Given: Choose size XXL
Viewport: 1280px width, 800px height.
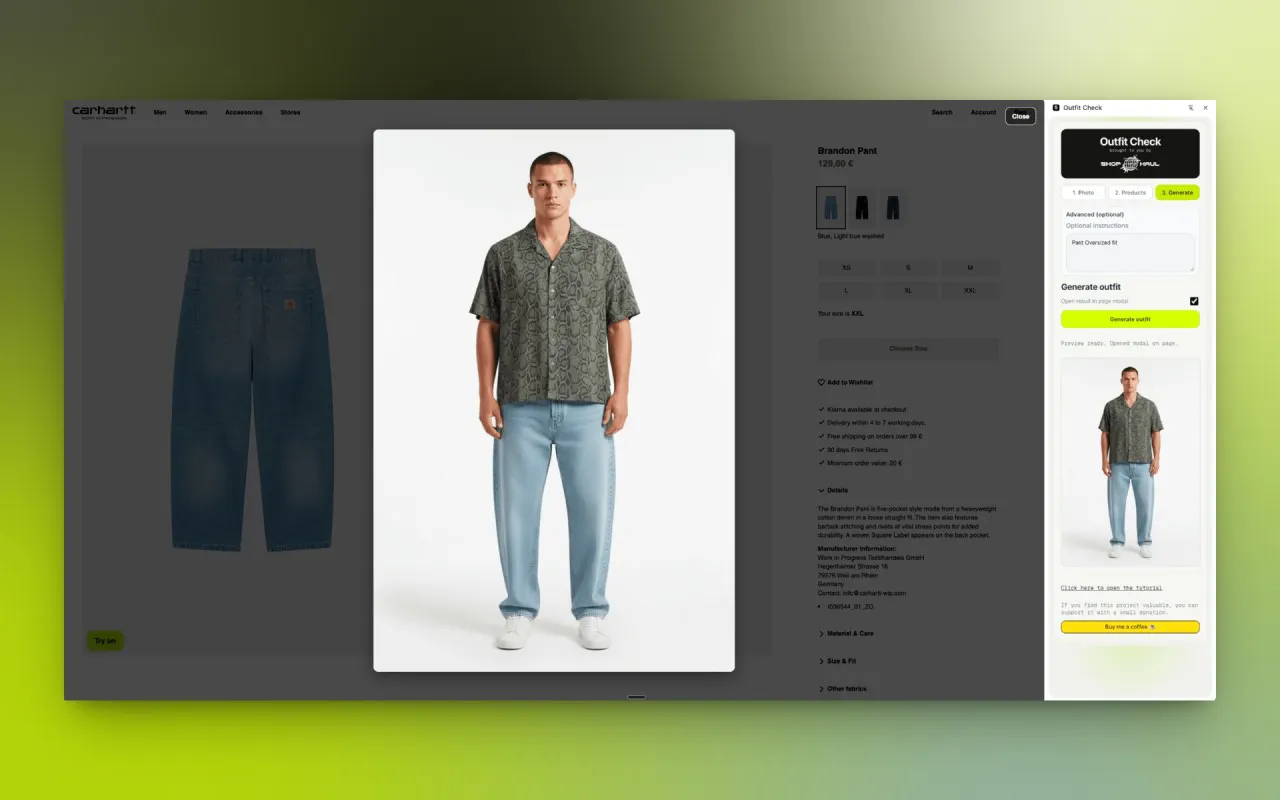Looking at the screenshot, I should click(970, 290).
